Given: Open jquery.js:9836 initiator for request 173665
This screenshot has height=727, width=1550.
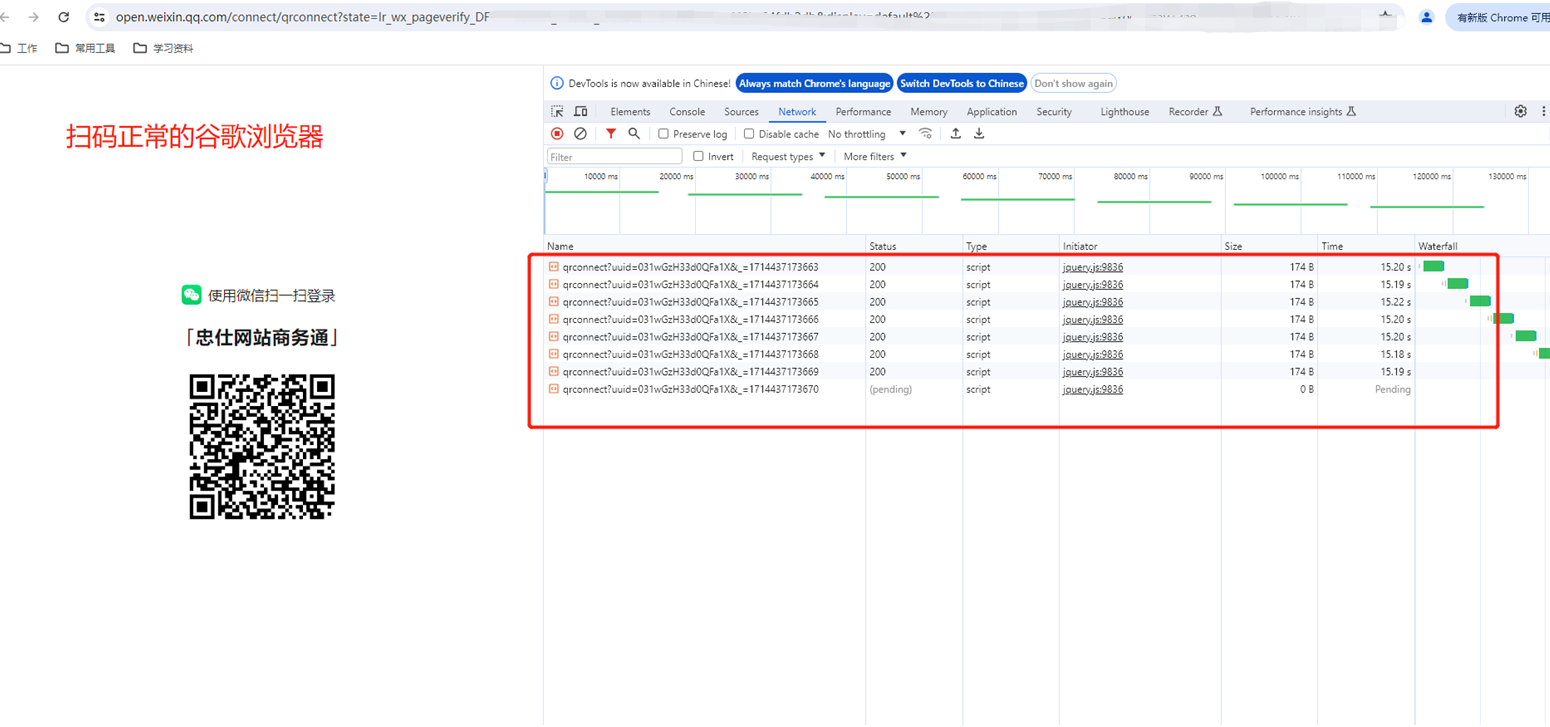Looking at the screenshot, I should coord(1093,302).
